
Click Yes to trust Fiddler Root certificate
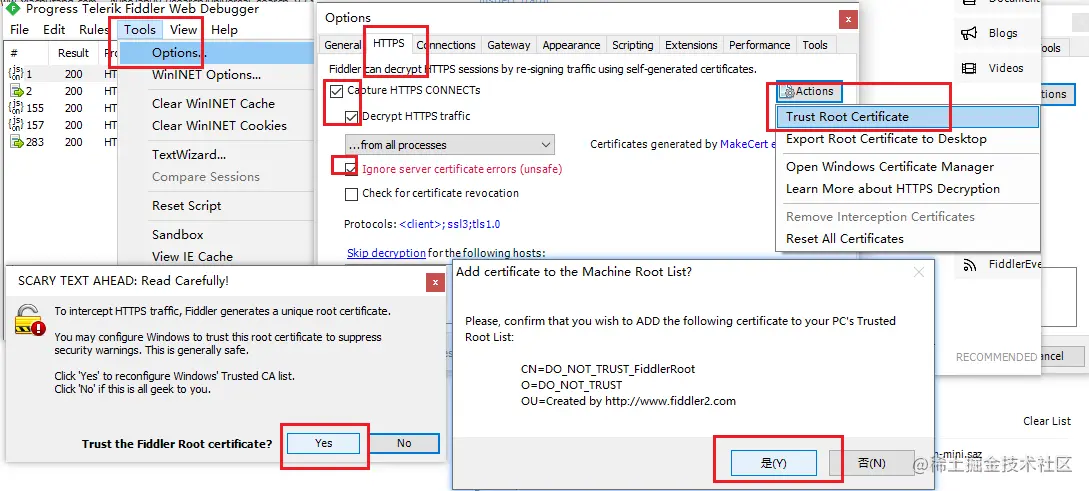[x=324, y=443]
